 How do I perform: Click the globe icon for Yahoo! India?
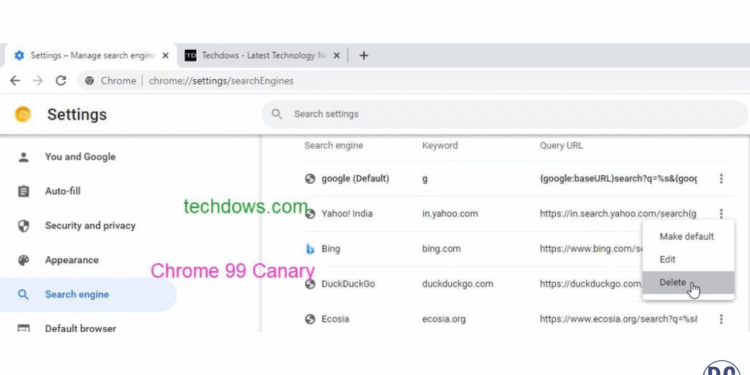coord(310,214)
